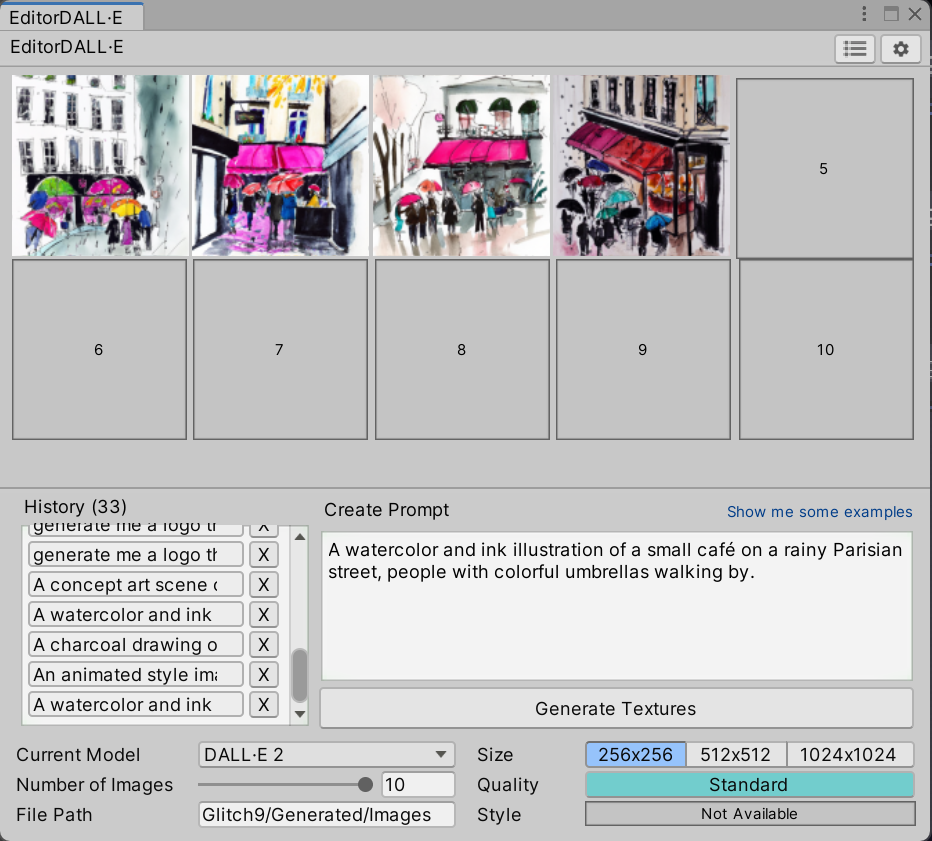Click the history list scroll up arrow

[x=300, y=537]
